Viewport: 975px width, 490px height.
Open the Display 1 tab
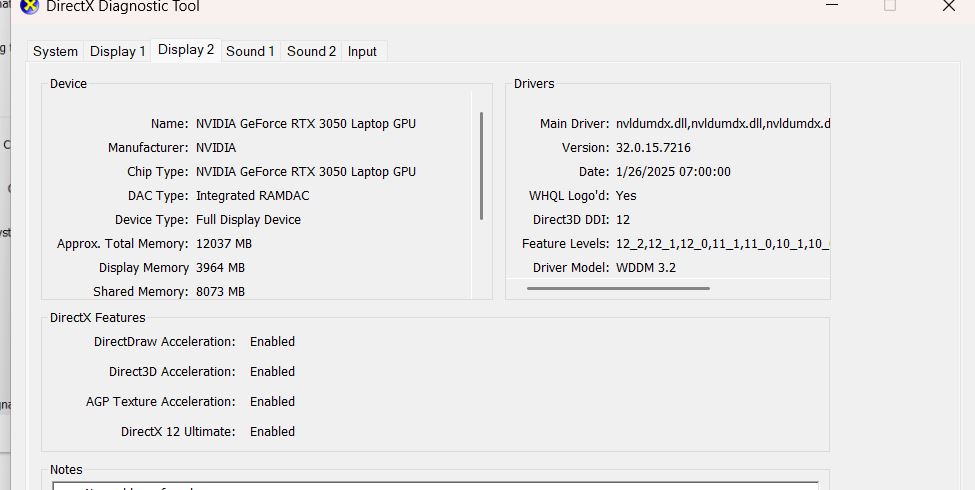coord(118,51)
